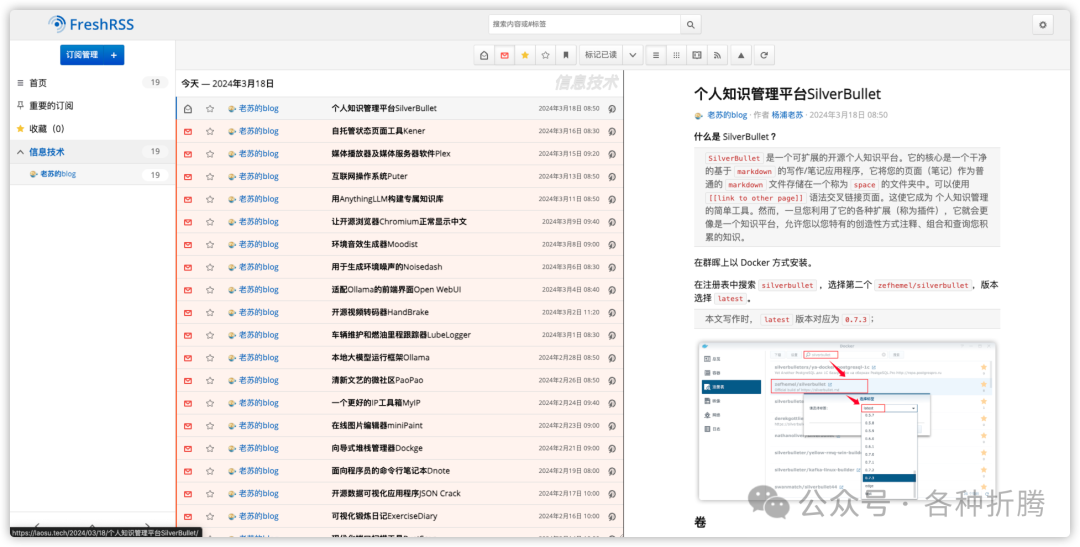Image resolution: width=1080 pixels, height=547 pixels.
Task: Click the external link icon on the Plex row
Action: coord(612,154)
